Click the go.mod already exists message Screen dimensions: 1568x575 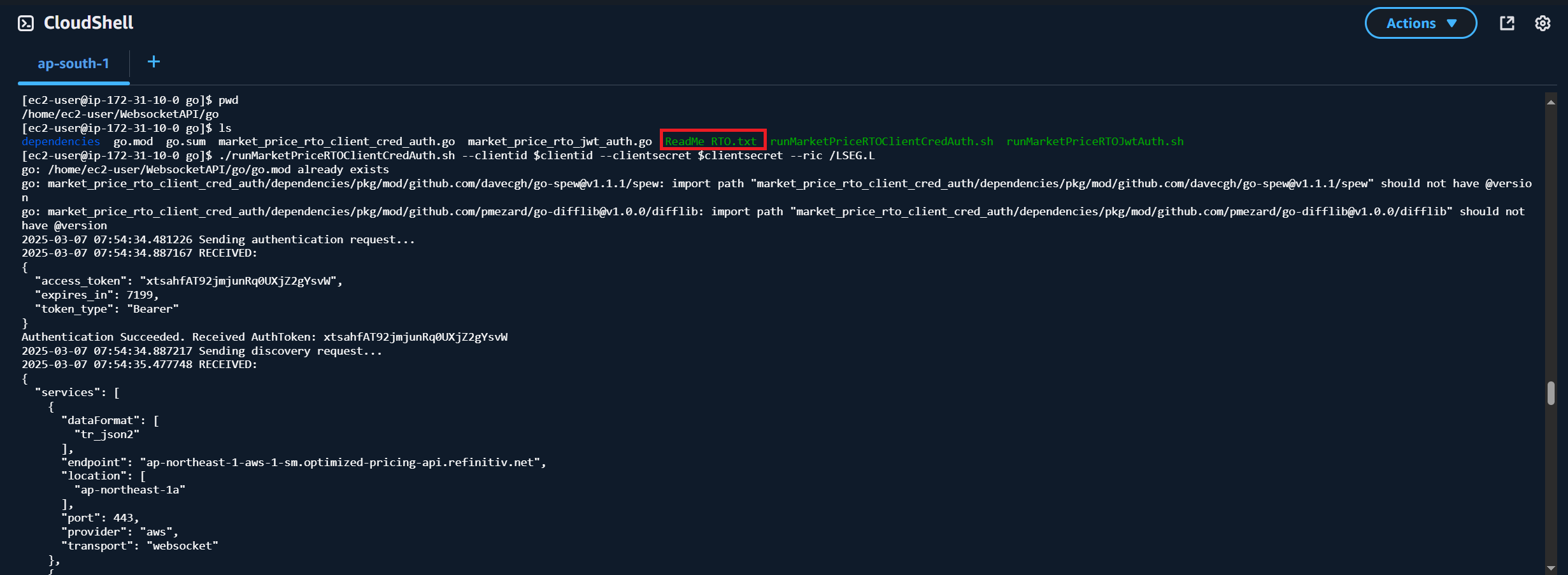pyautogui.click(x=205, y=169)
